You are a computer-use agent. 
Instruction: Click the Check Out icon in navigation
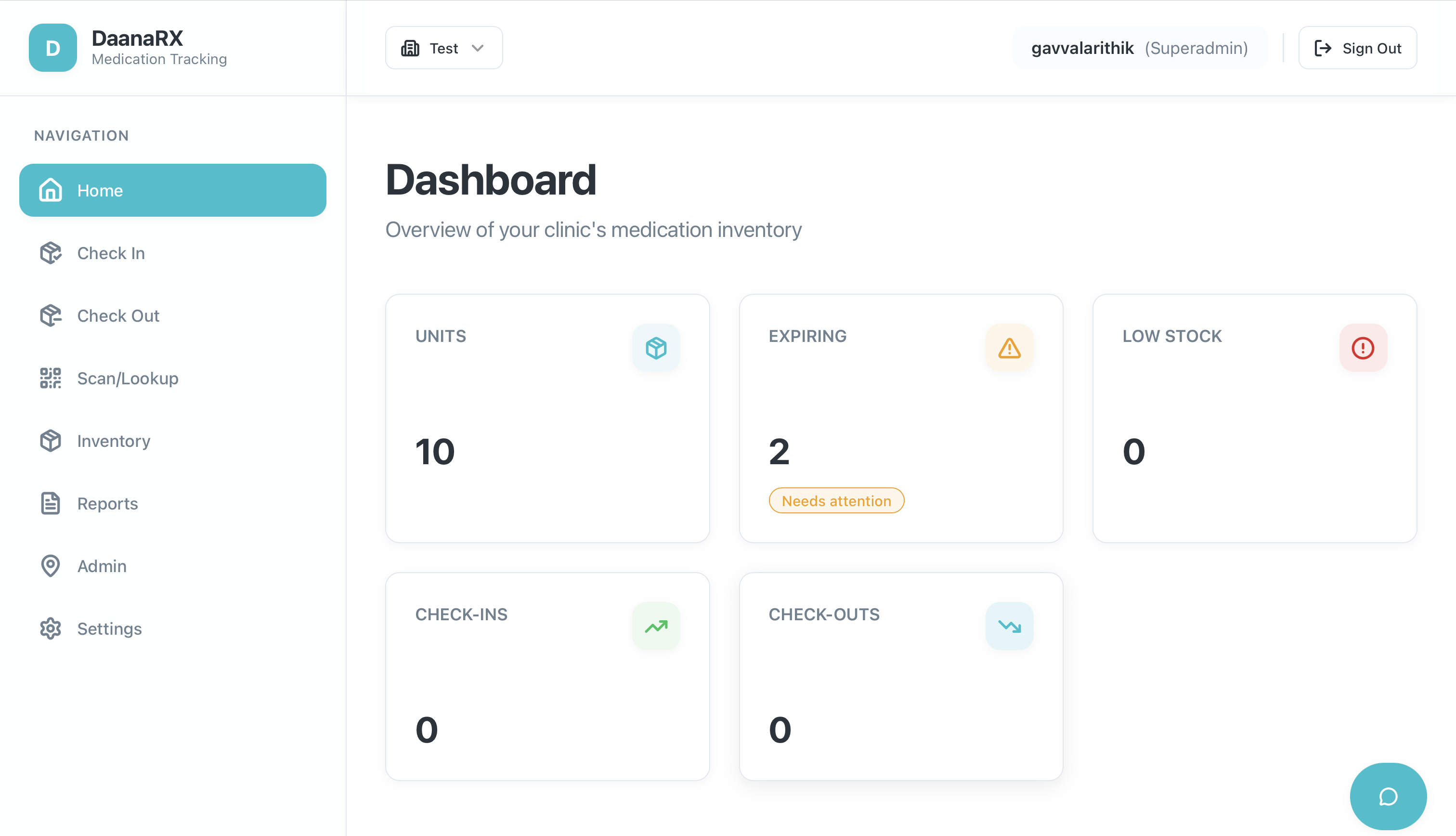pos(51,315)
